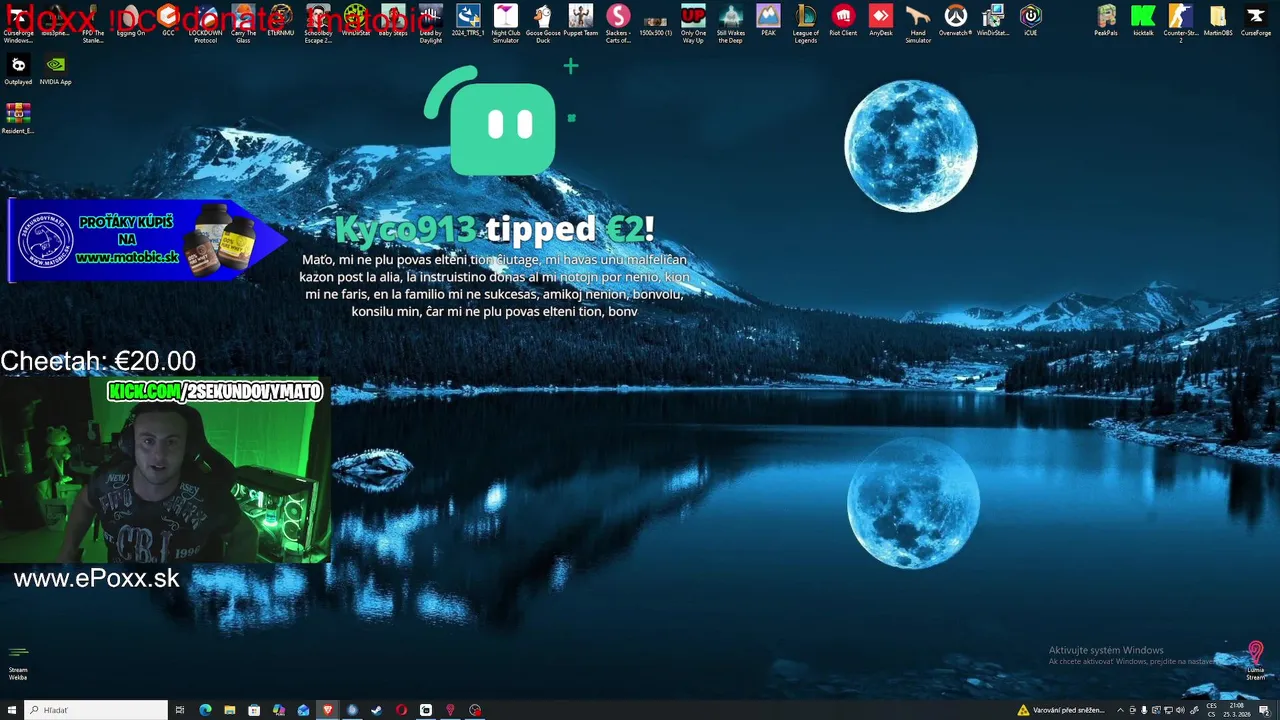Open the MartinOBS folder
The height and width of the screenshot is (720, 1280).
(x=1218, y=21)
